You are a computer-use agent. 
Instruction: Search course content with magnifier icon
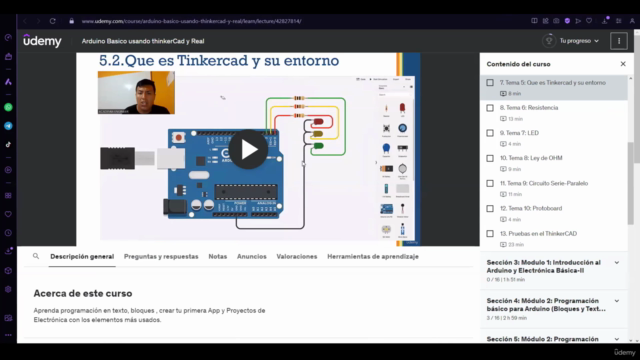36,256
